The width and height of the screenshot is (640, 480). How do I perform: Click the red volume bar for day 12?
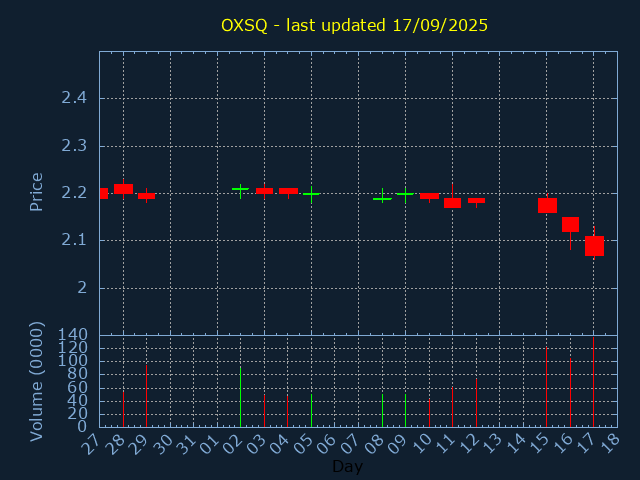click(476, 403)
